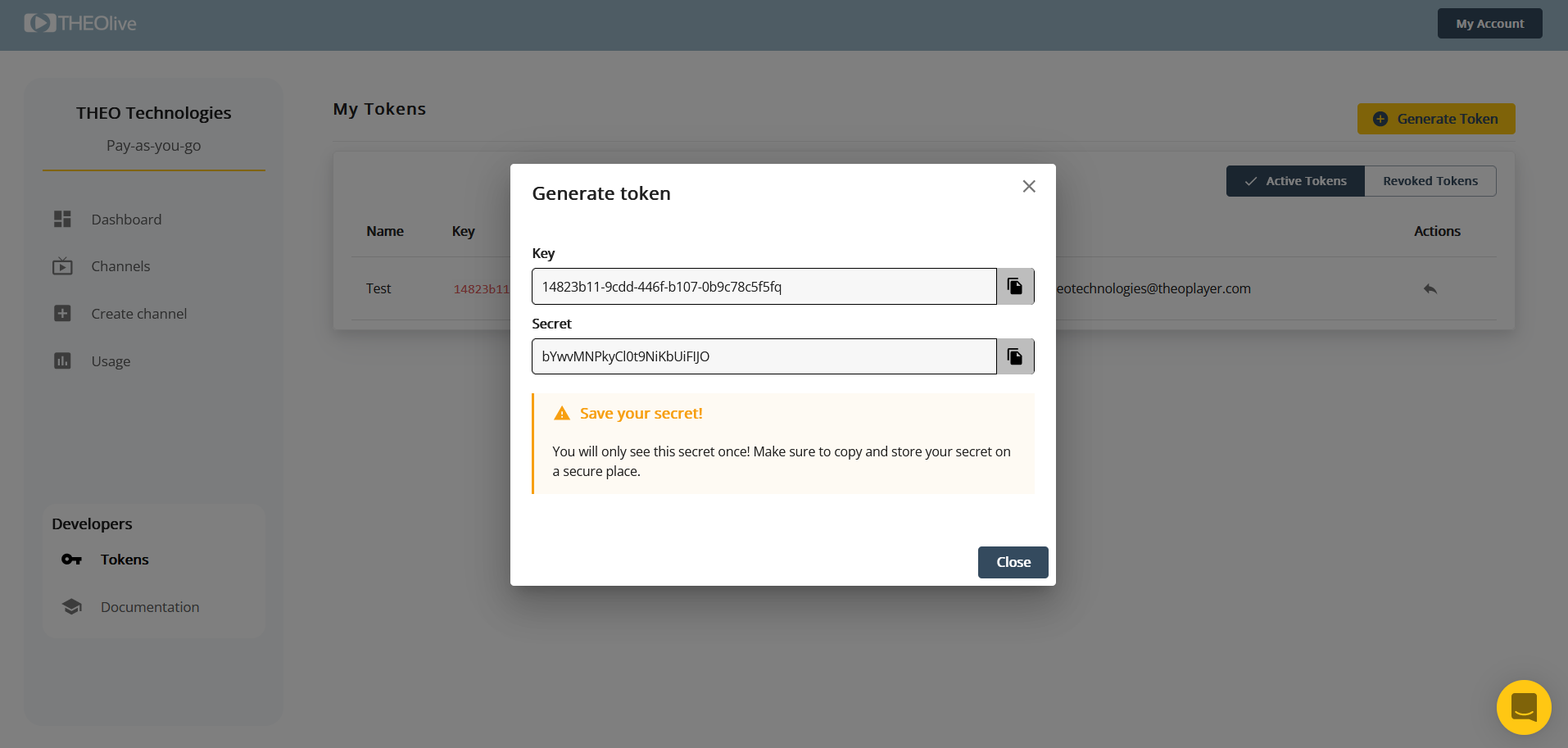
Task: Open Dashboard from the sidebar
Action: [126, 220]
